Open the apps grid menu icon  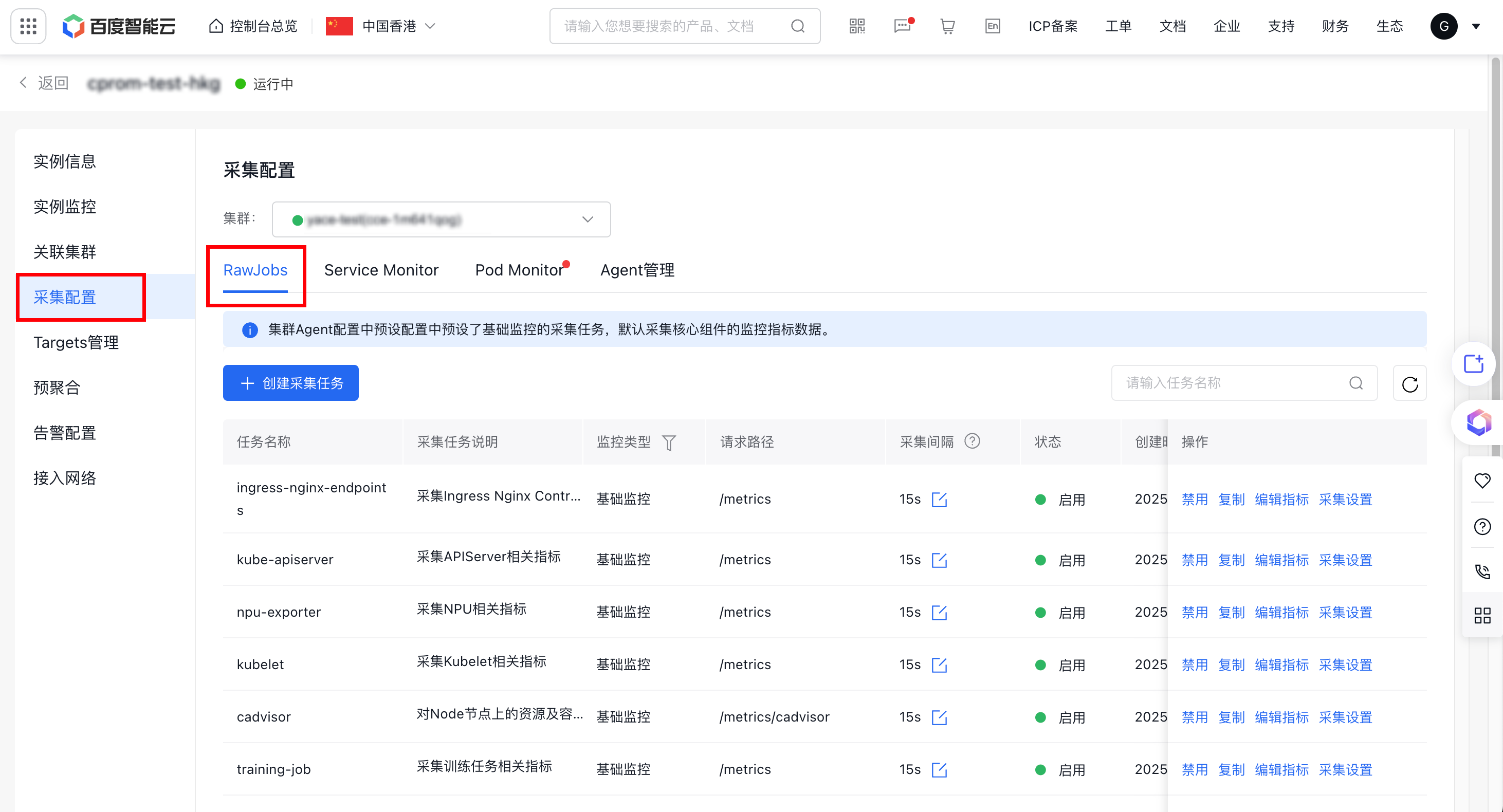click(x=28, y=26)
